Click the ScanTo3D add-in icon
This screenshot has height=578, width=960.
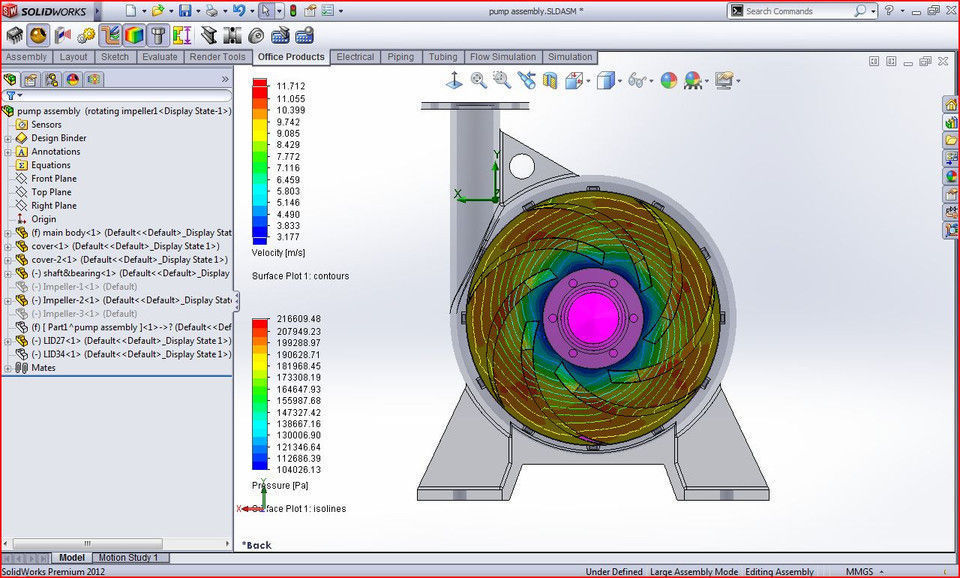[62, 36]
